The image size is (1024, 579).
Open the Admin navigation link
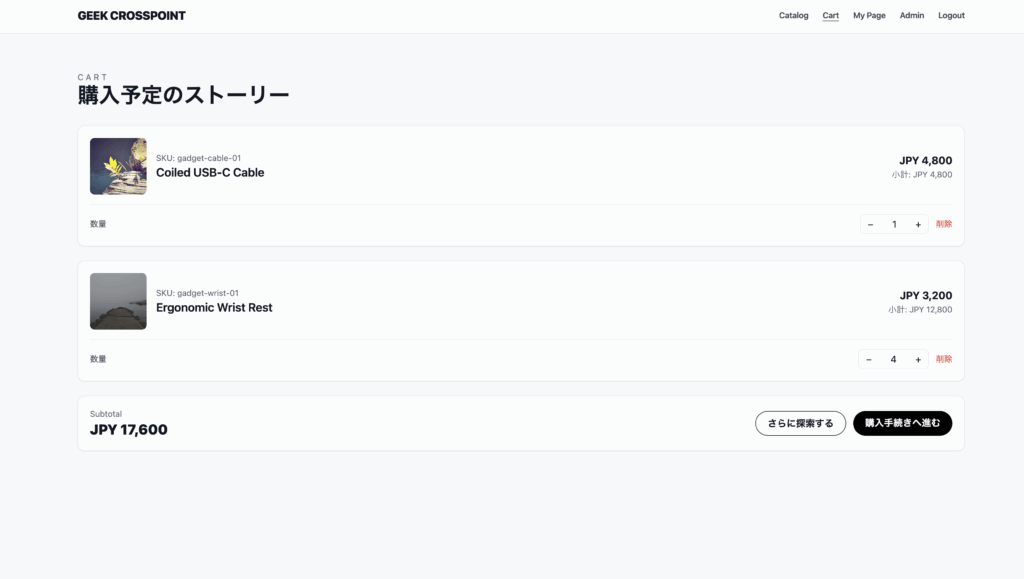click(x=911, y=16)
